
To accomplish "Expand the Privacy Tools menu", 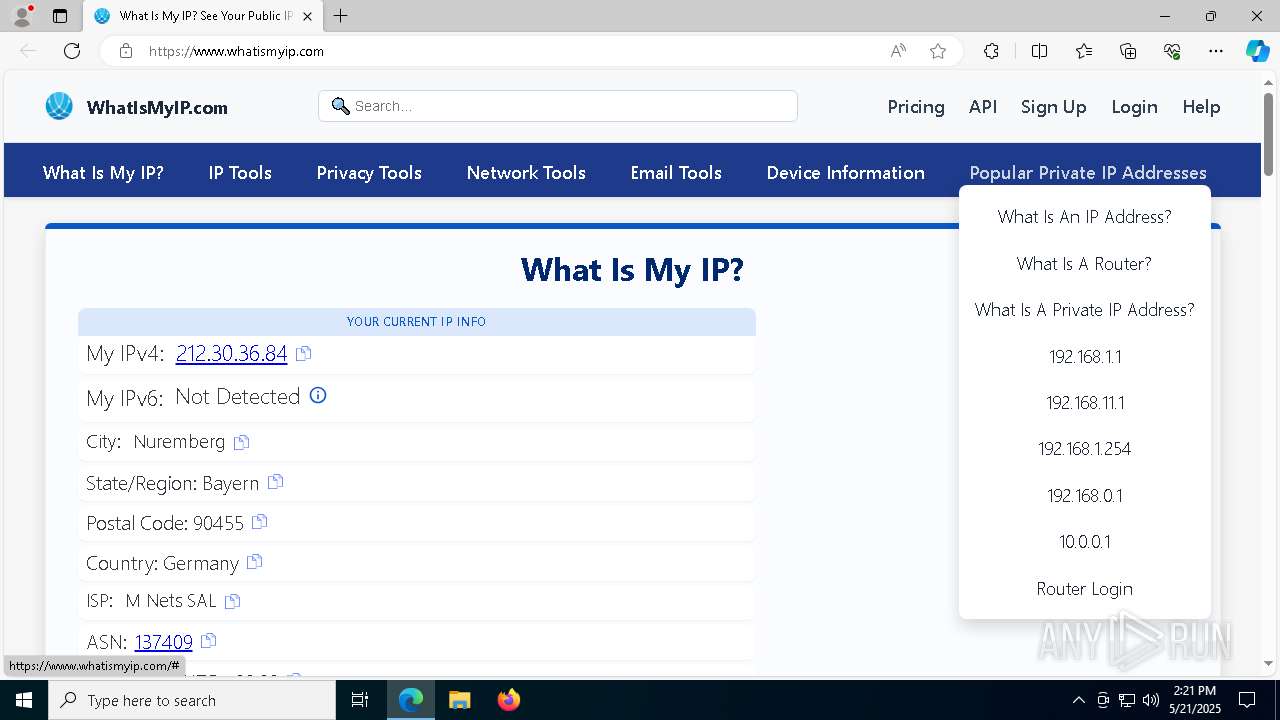I will (369, 173).
